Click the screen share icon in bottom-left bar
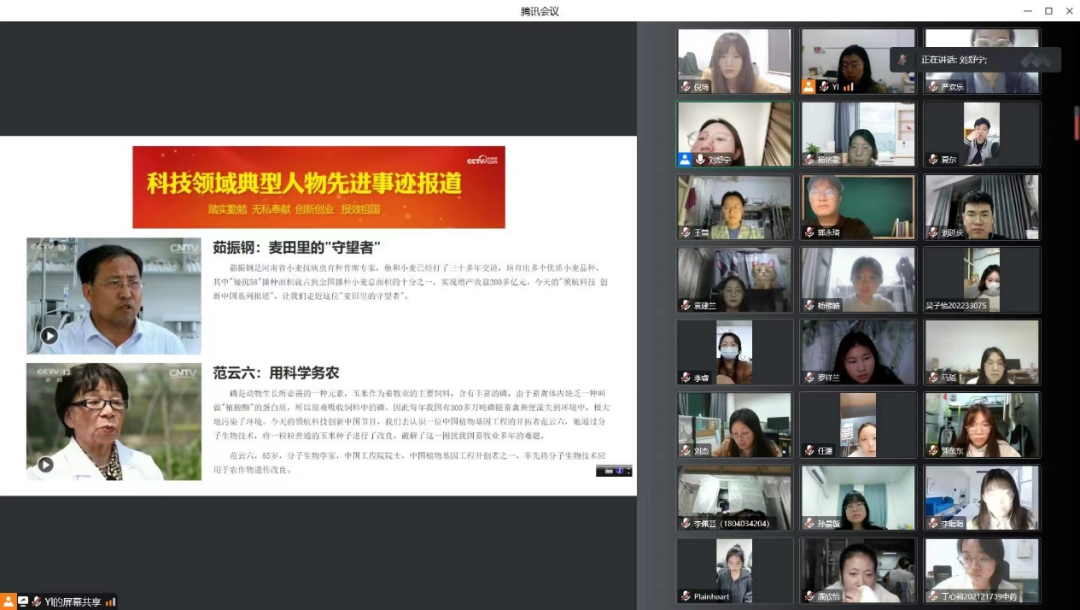 (23, 601)
